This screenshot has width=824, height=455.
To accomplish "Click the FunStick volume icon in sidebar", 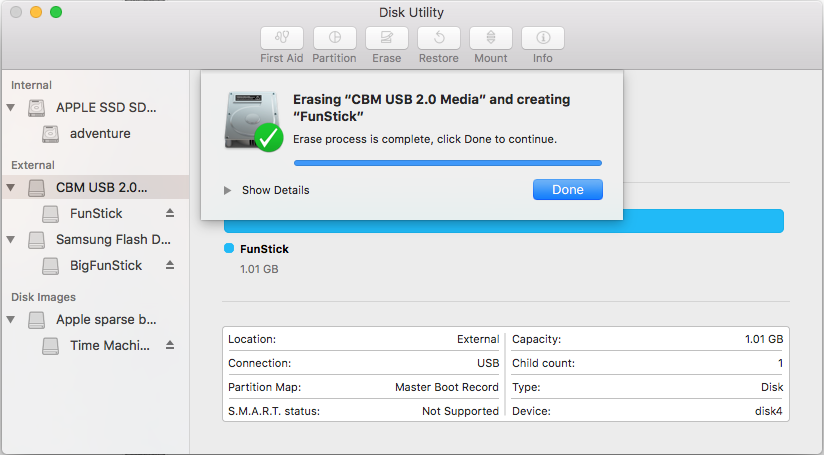I will pos(50,213).
